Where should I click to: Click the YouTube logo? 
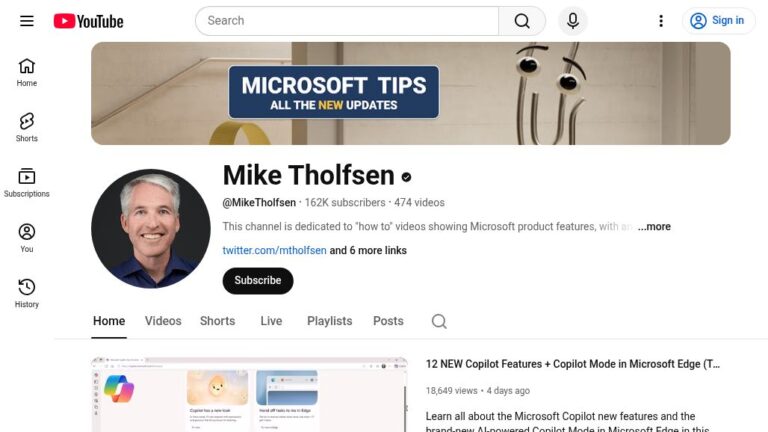pos(89,21)
